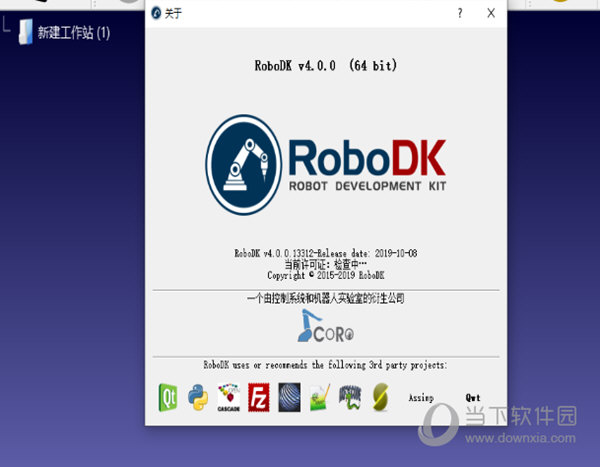600x467 pixels.
Task: Click the dark striped globe icon
Action: (289, 397)
